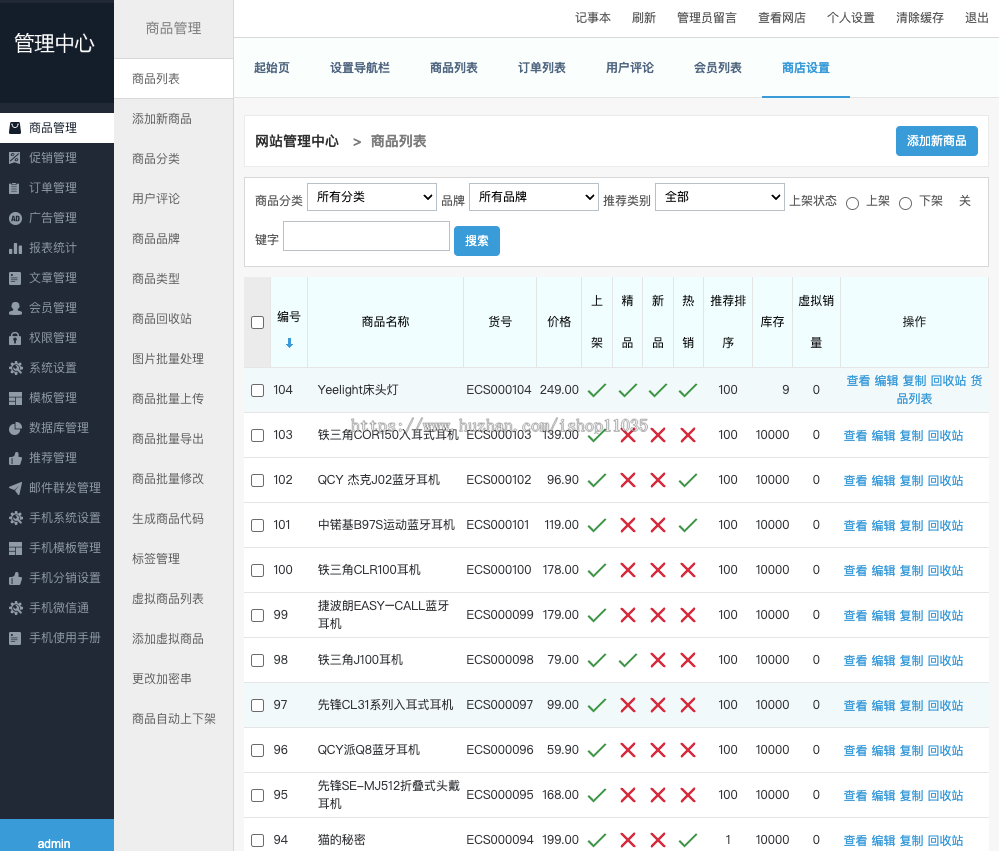The height and width of the screenshot is (851, 999).
Task: Click 退出 to log out
Action: click(x=977, y=18)
